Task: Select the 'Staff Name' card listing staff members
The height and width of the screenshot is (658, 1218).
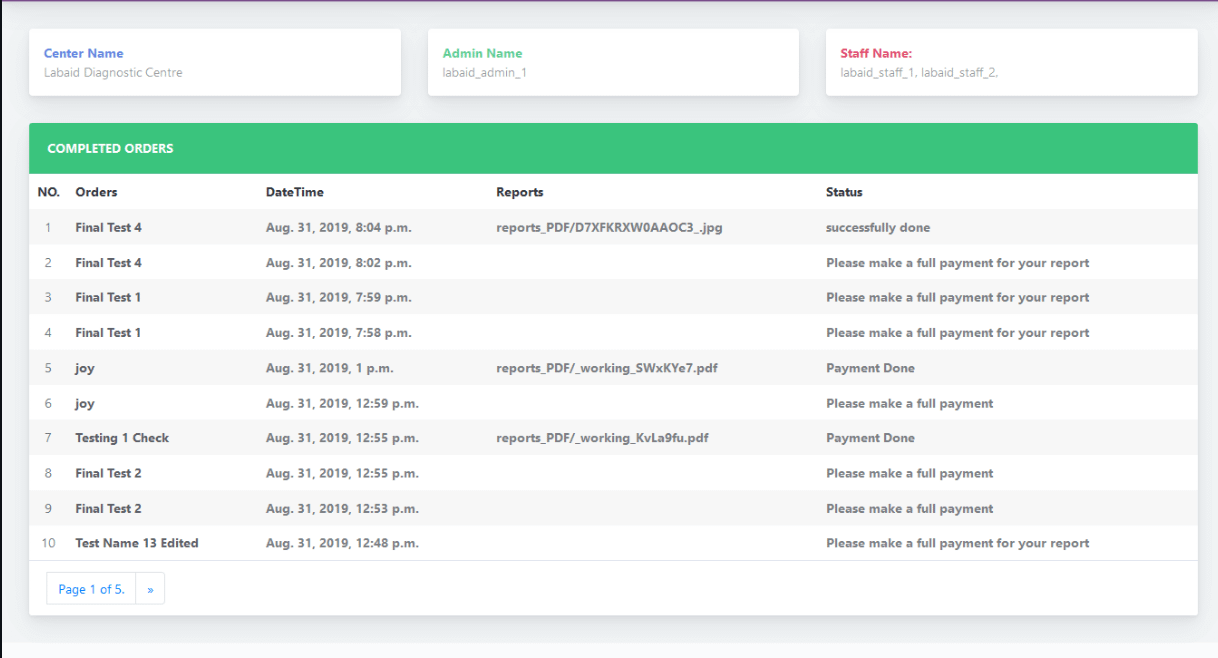Action: point(1011,62)
